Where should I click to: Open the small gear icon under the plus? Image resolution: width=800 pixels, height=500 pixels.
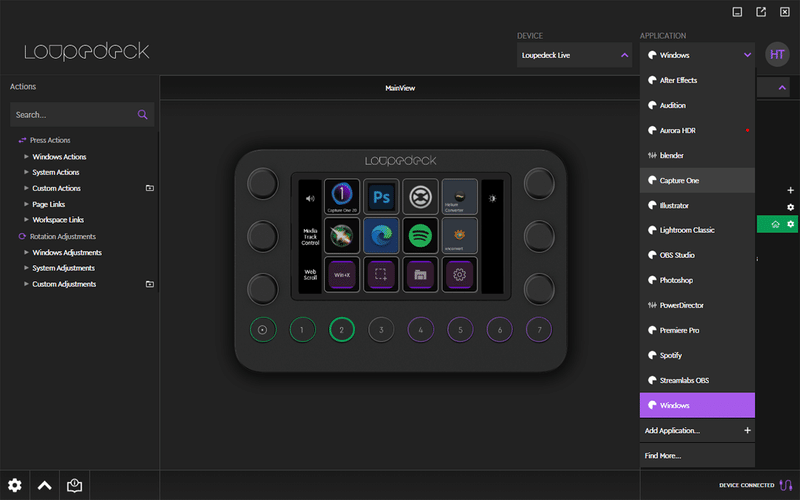[x=790, y=207]
